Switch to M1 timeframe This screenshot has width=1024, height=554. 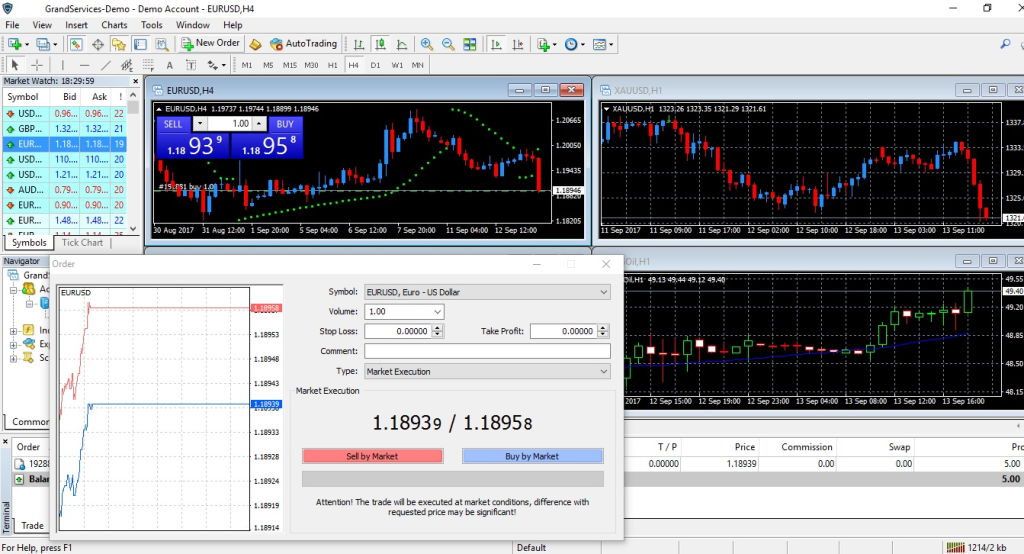click(247, 65)
